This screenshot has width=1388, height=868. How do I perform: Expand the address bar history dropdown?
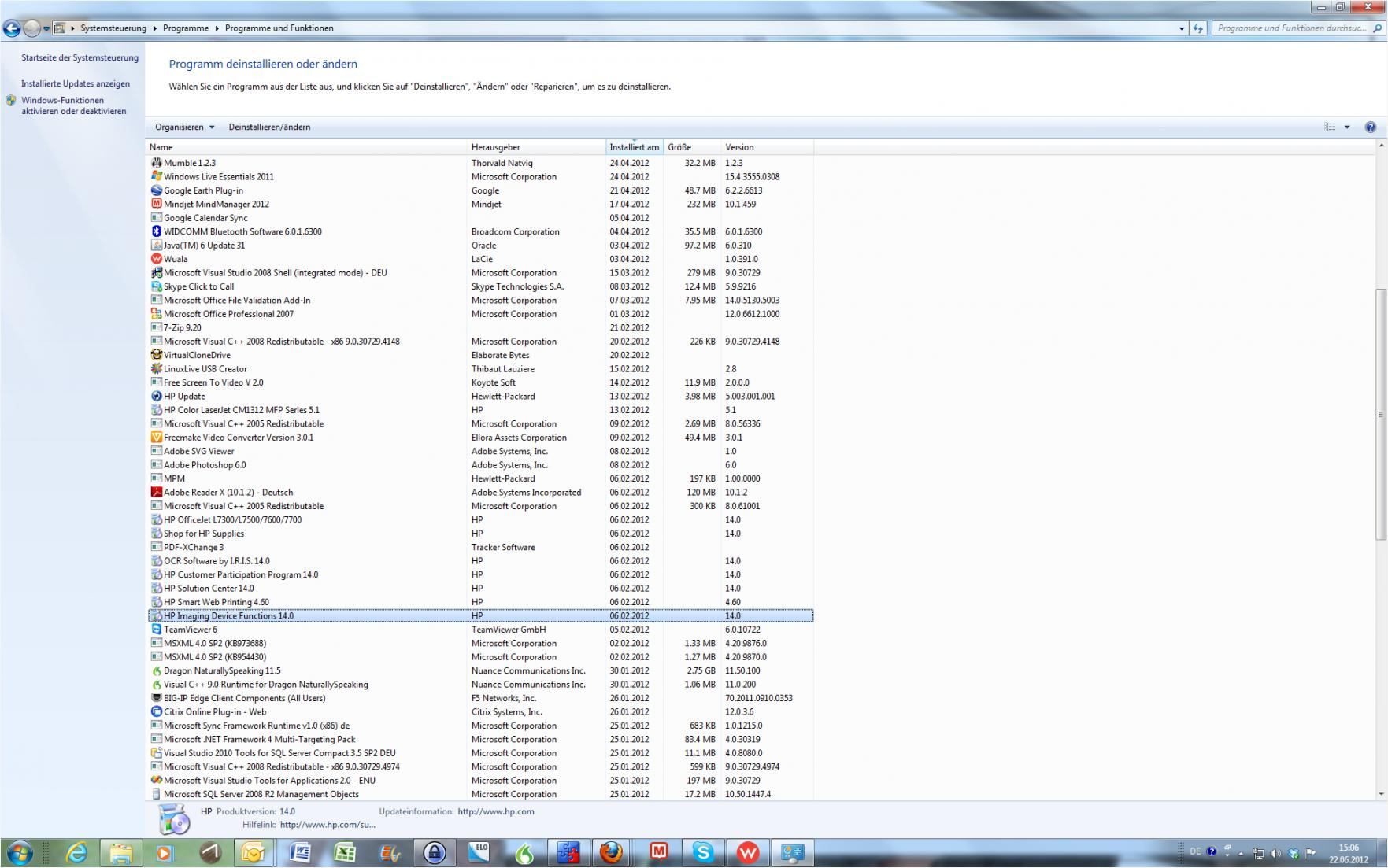coord(1182,28)
